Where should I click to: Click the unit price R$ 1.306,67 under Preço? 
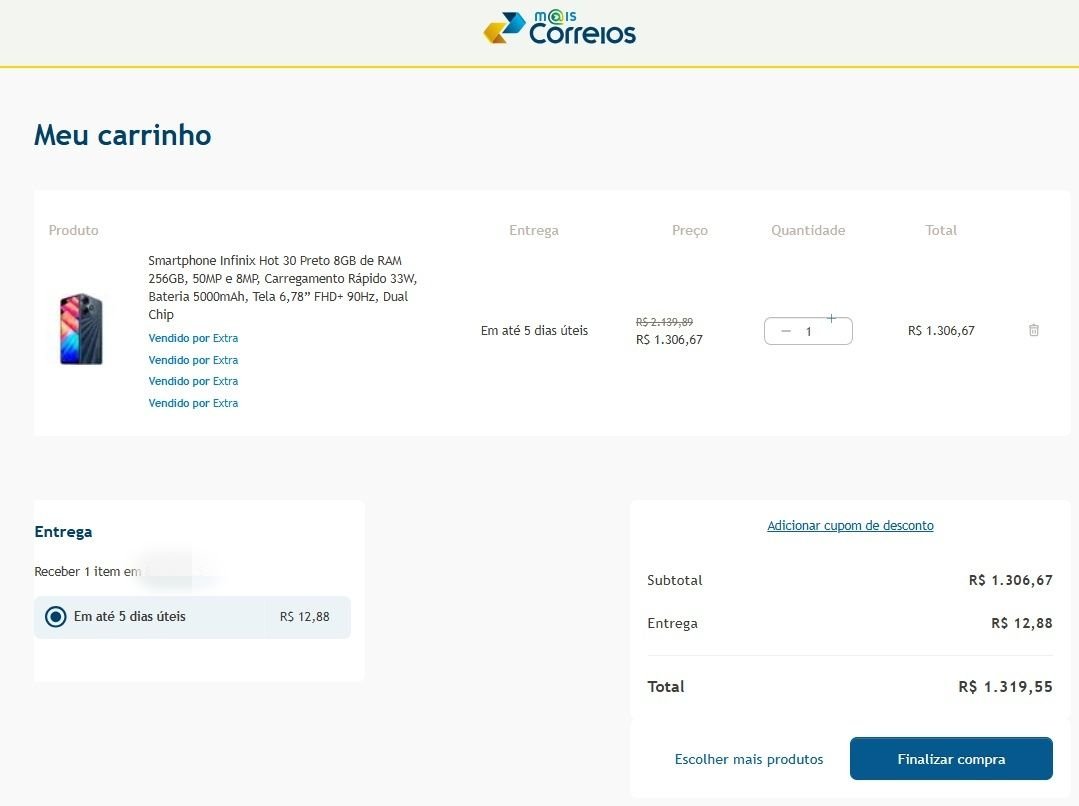[x=669, y=339]
